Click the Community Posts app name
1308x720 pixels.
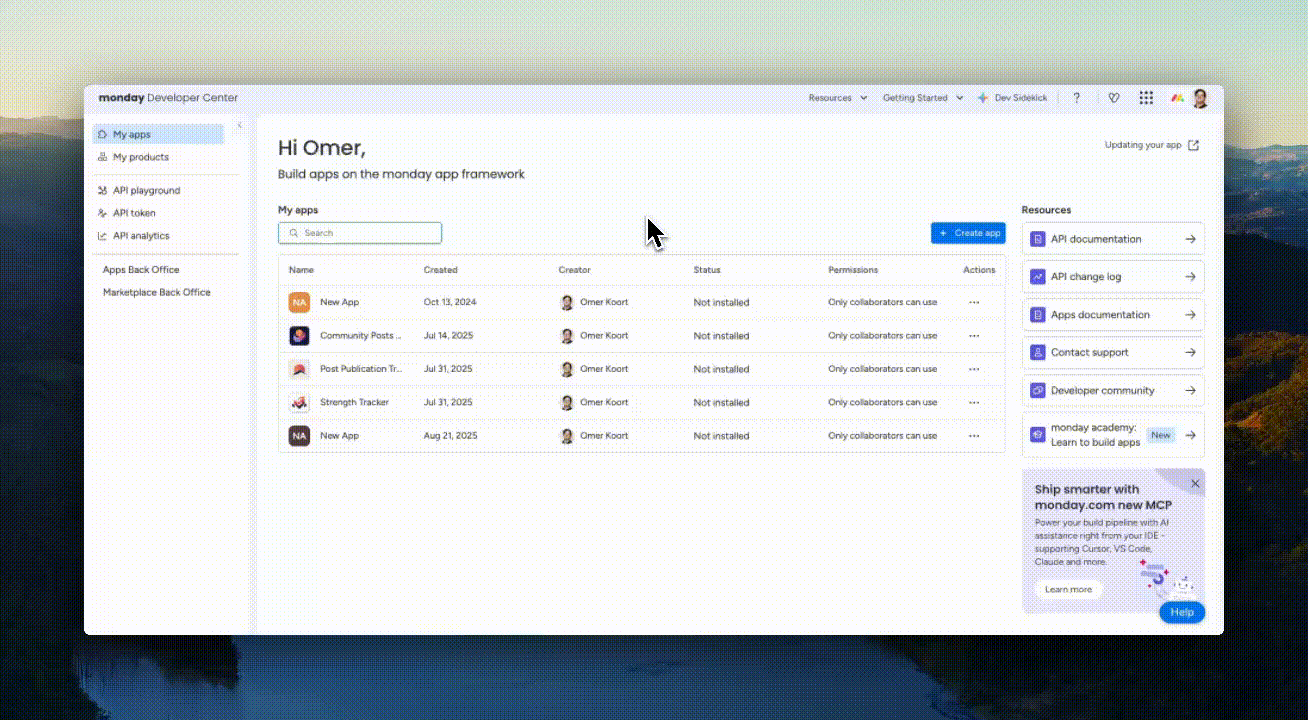pos(361,336)
